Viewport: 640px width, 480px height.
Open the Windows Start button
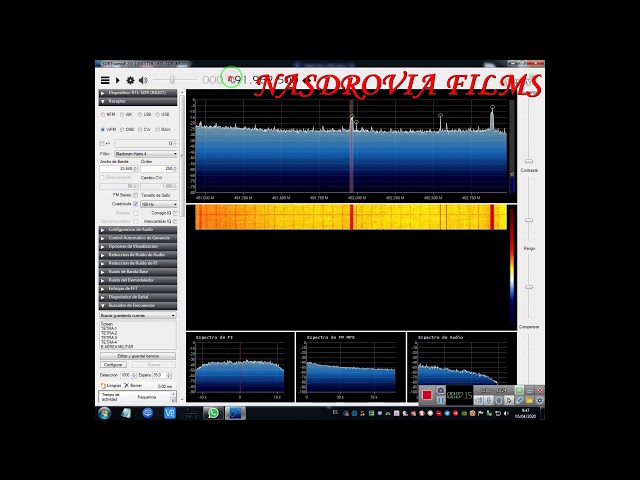pyautogui.click(x=104, y=413)
